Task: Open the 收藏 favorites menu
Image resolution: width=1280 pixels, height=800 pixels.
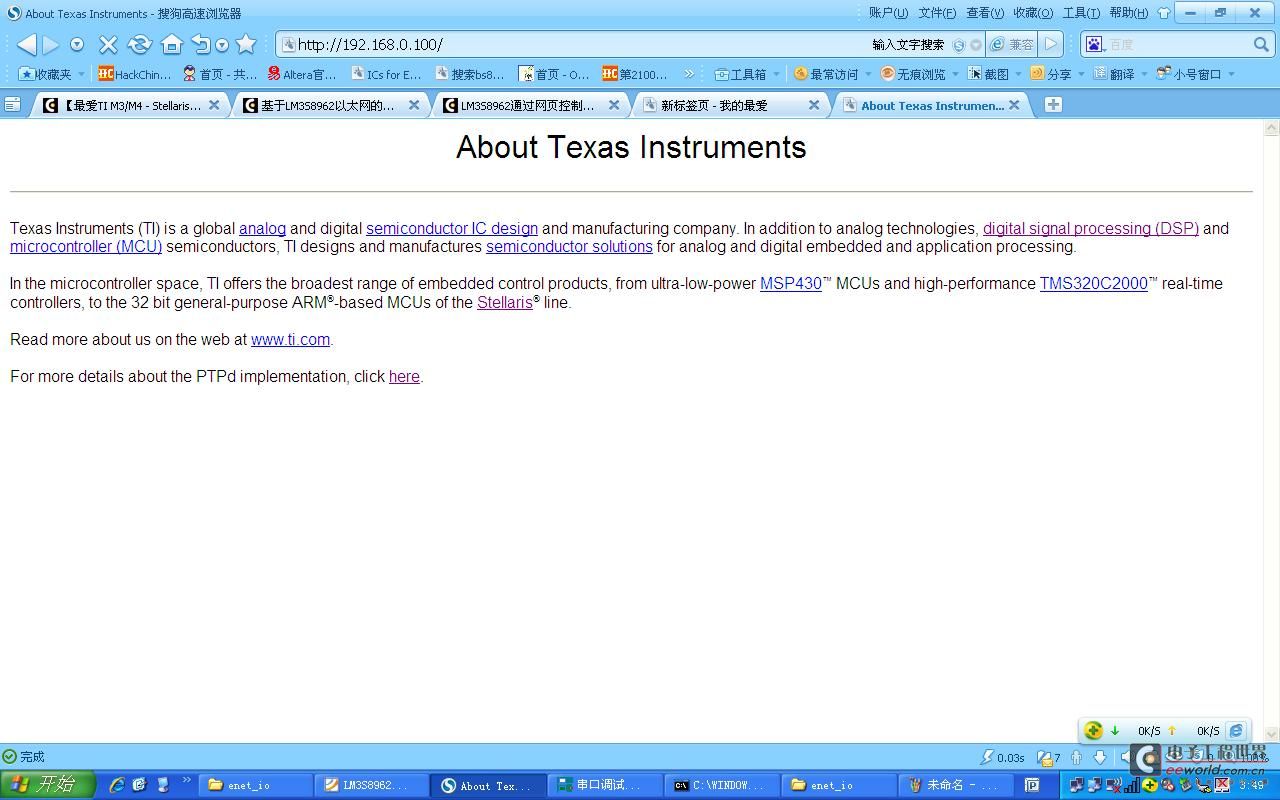Action: [x=1033, y=13]
